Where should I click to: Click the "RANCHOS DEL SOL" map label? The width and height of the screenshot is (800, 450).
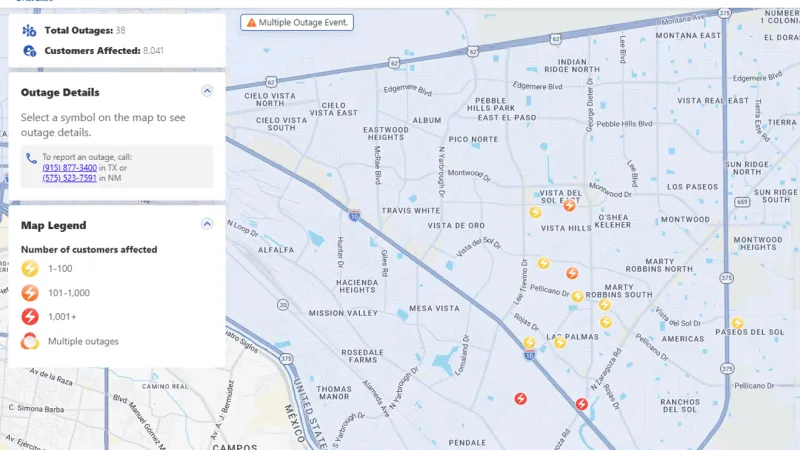[x=680, y=406]
